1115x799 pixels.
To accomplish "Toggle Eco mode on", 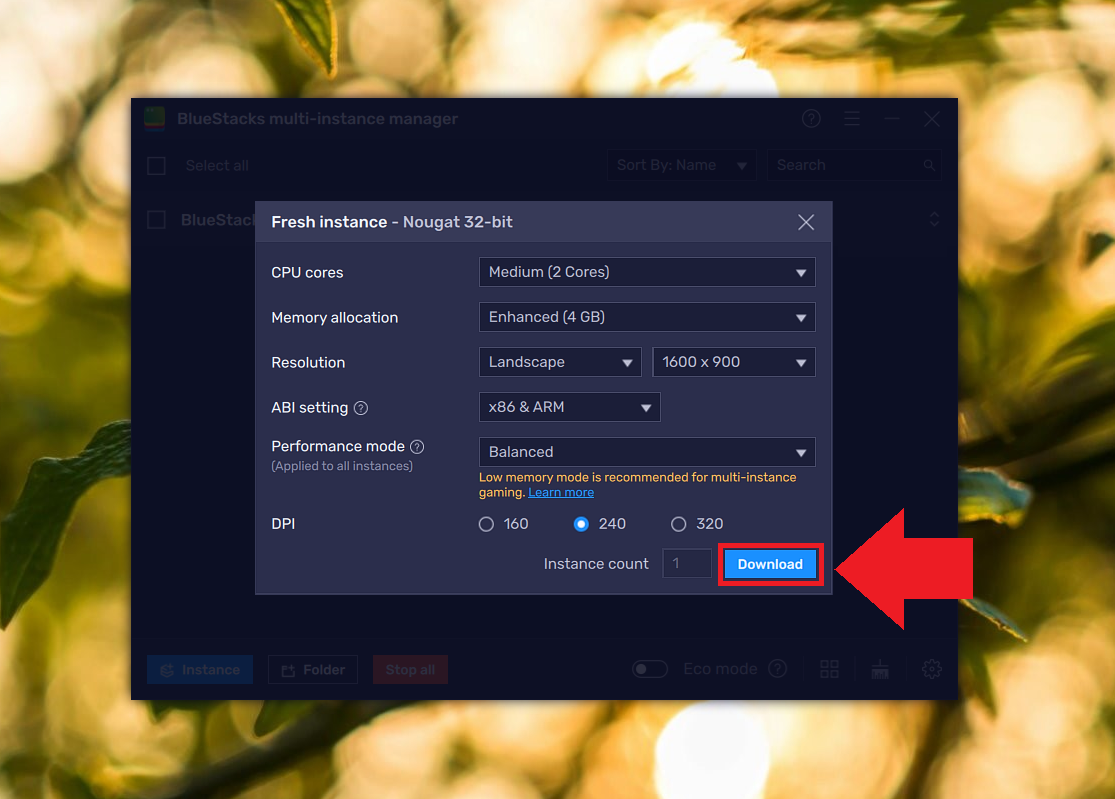I will pyautogui.click(x=650, y=668).
